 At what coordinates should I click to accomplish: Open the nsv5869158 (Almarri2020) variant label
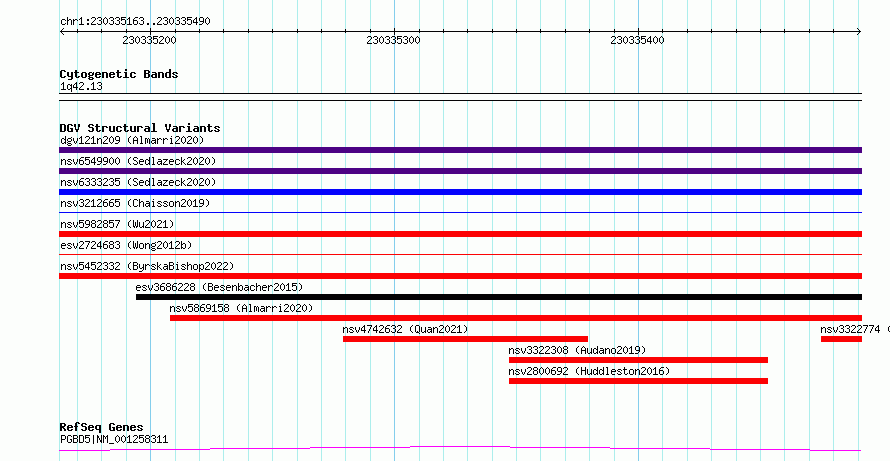(241, 308)
